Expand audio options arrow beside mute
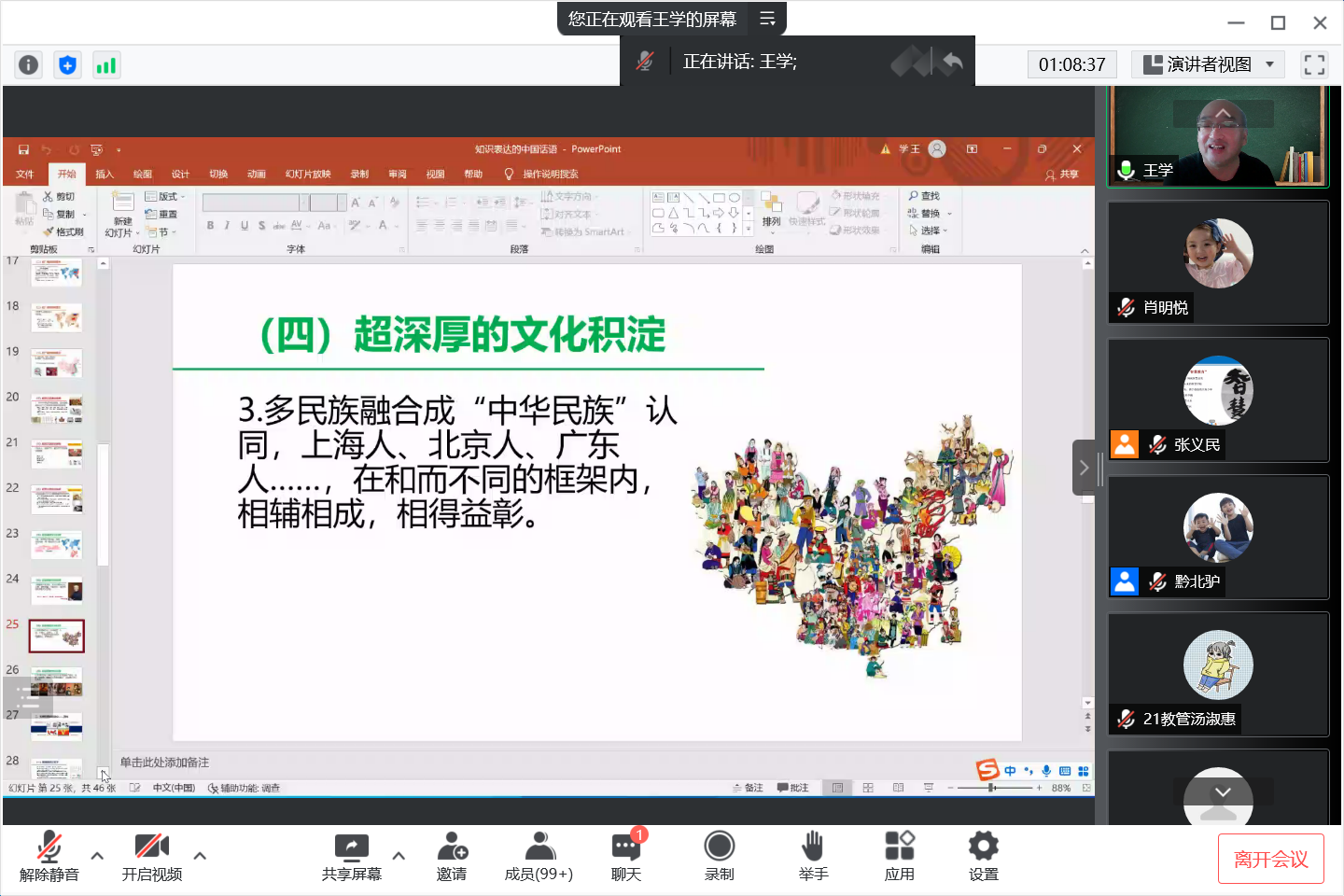 point(97,855)
